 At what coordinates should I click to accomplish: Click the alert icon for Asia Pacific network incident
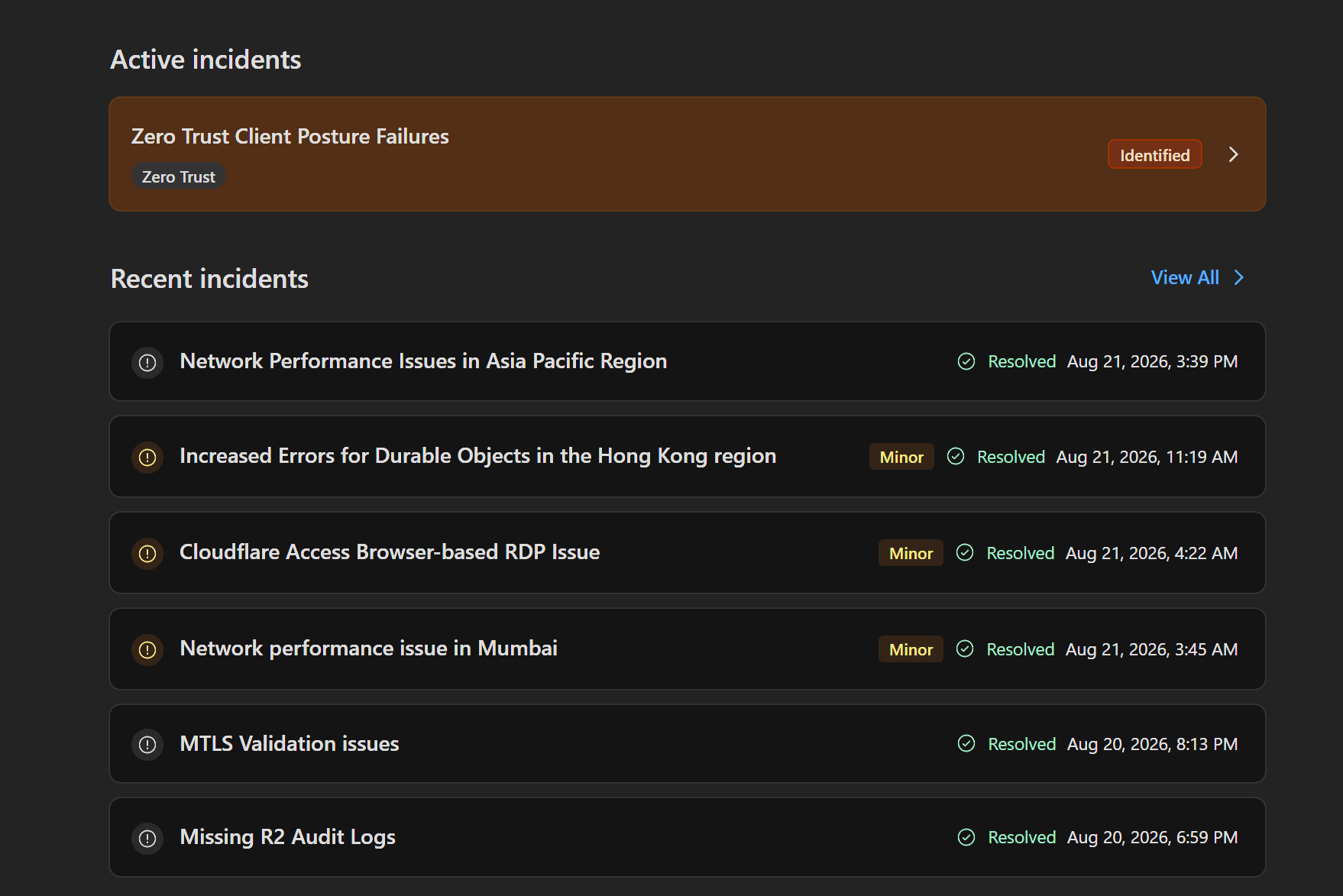click(147, 362)
